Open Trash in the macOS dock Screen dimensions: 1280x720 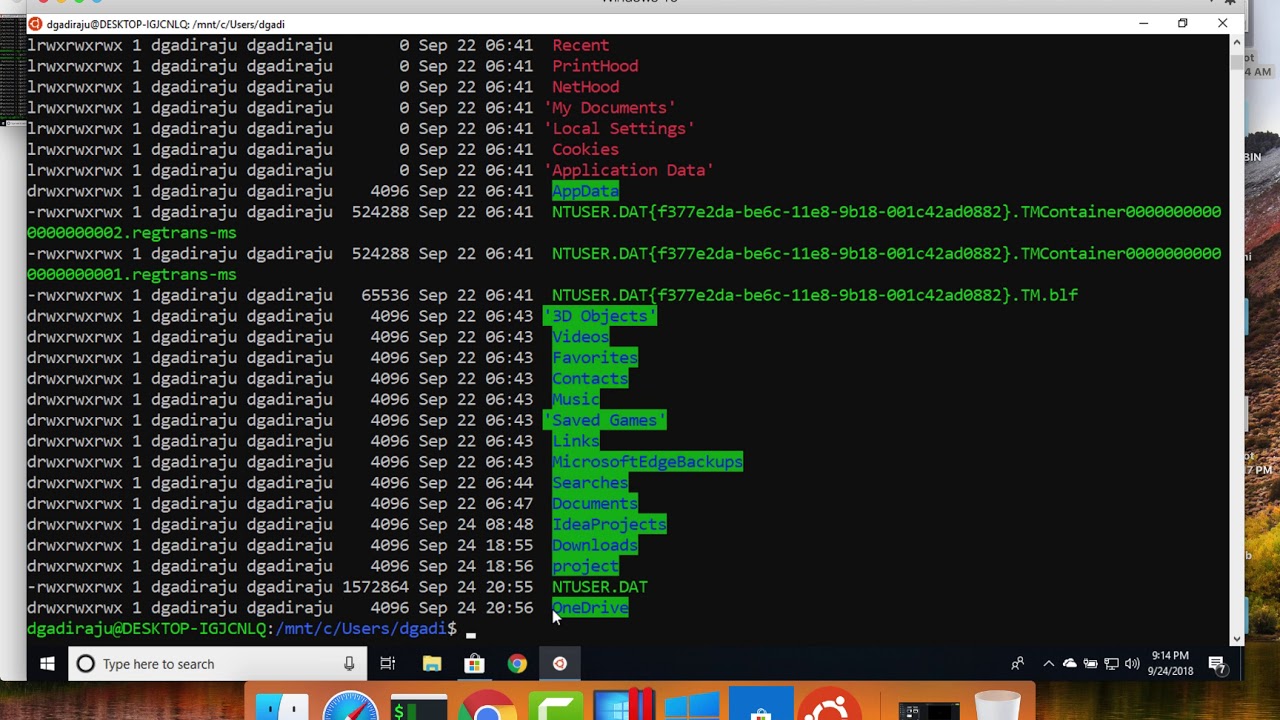pos(997,705)
